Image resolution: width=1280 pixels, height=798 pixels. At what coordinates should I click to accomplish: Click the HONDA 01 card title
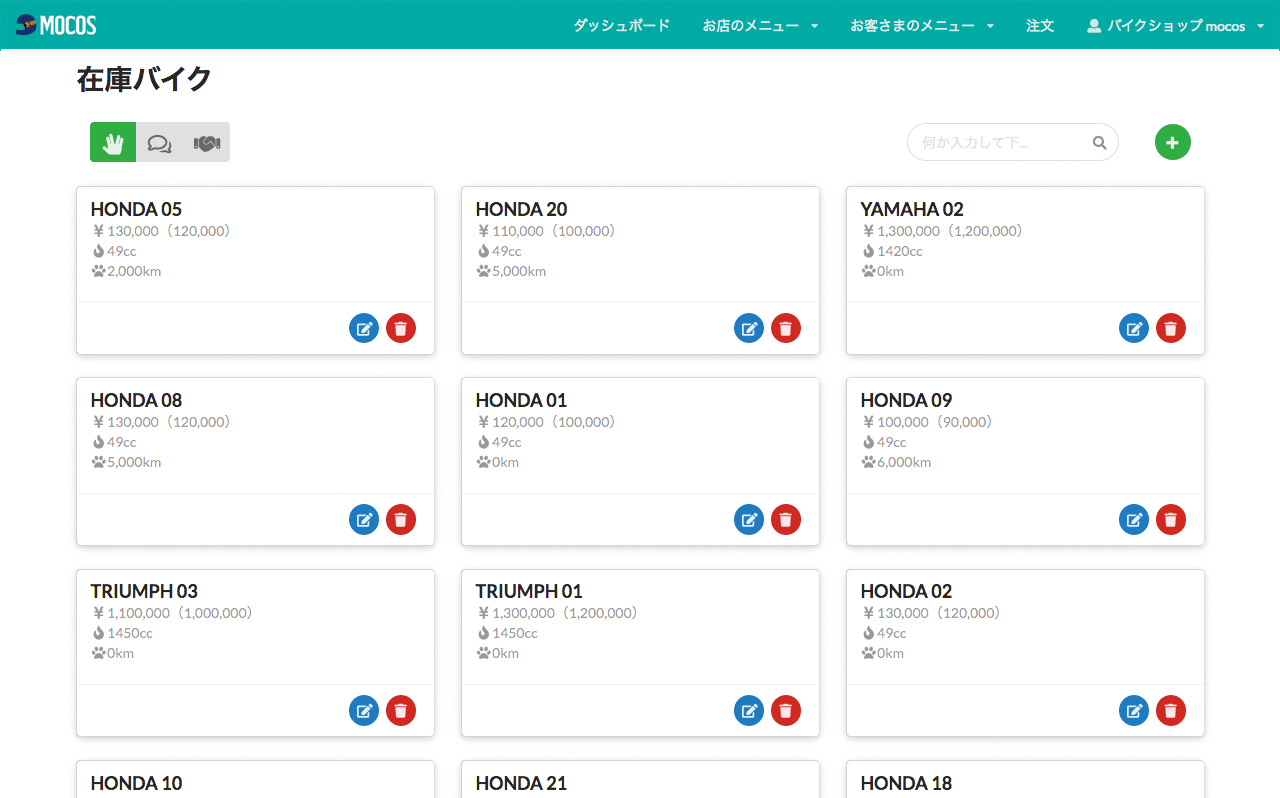(521, 400)
